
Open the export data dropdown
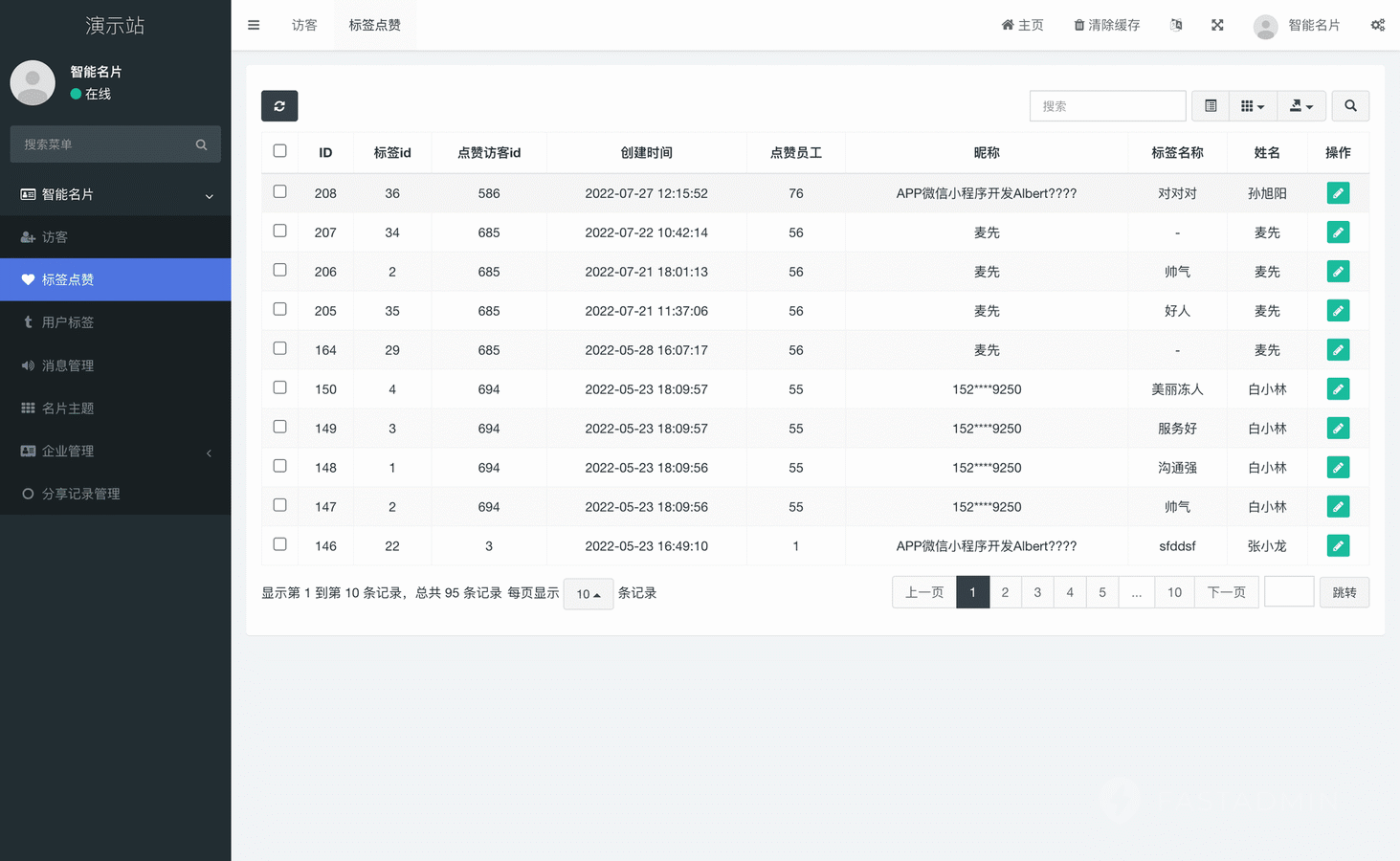[x=1301, y=106]
